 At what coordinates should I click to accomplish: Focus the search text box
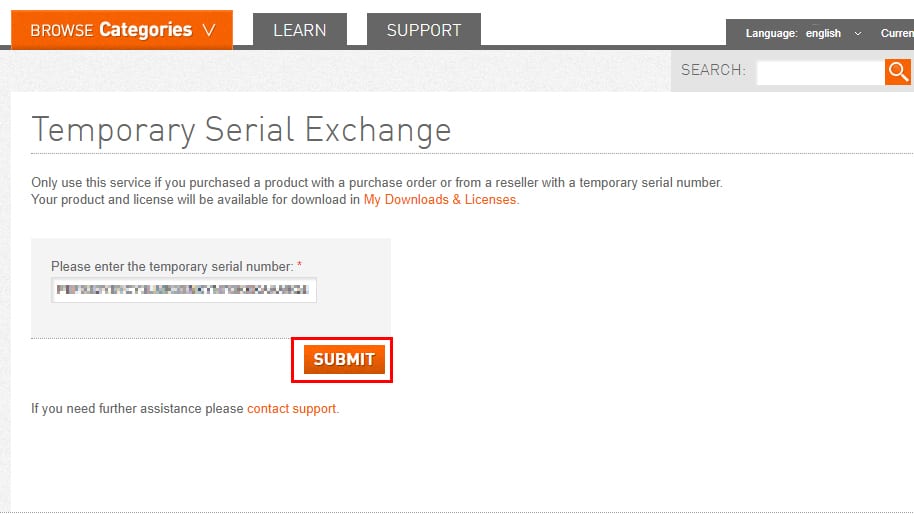click(x=820, y=71)
